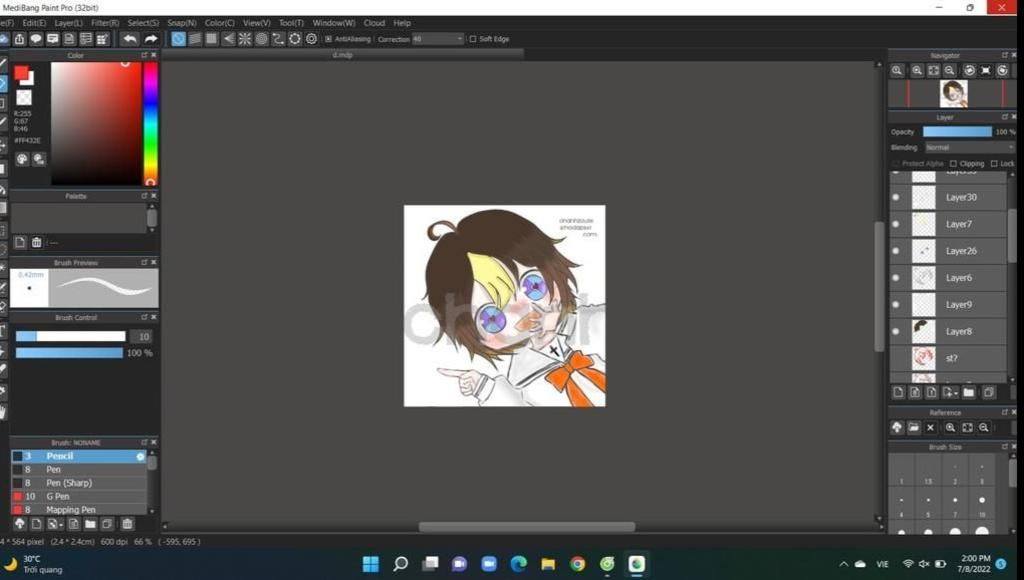
Task: Hide Layer26 visibility dot
Action: 896,251
